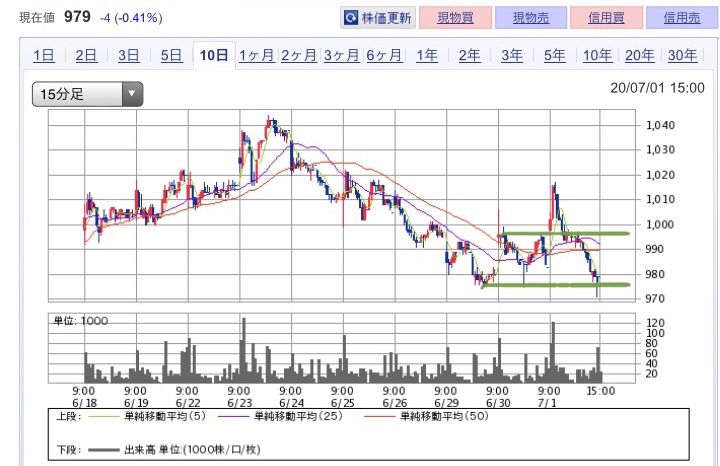Click the 970 price axis label

coord(655,298)
